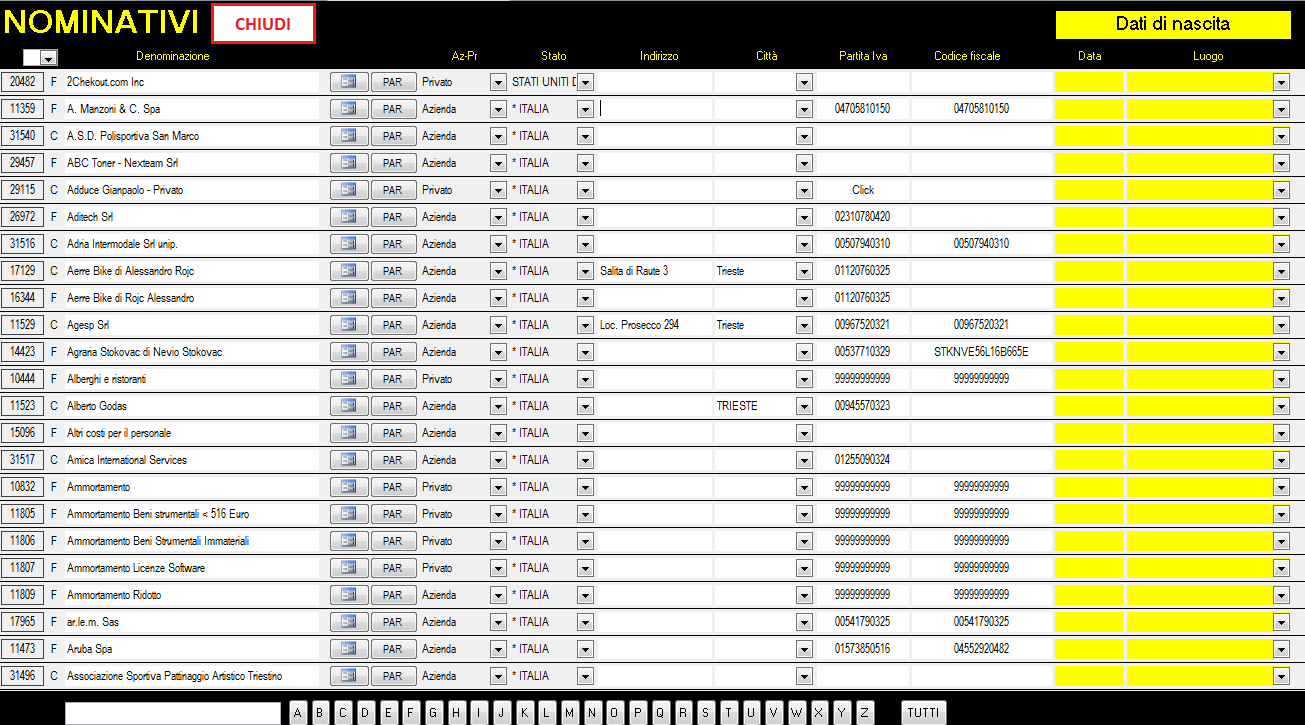Open Luogo dropdown for Agesp Srl

(x=1281, y=325)
